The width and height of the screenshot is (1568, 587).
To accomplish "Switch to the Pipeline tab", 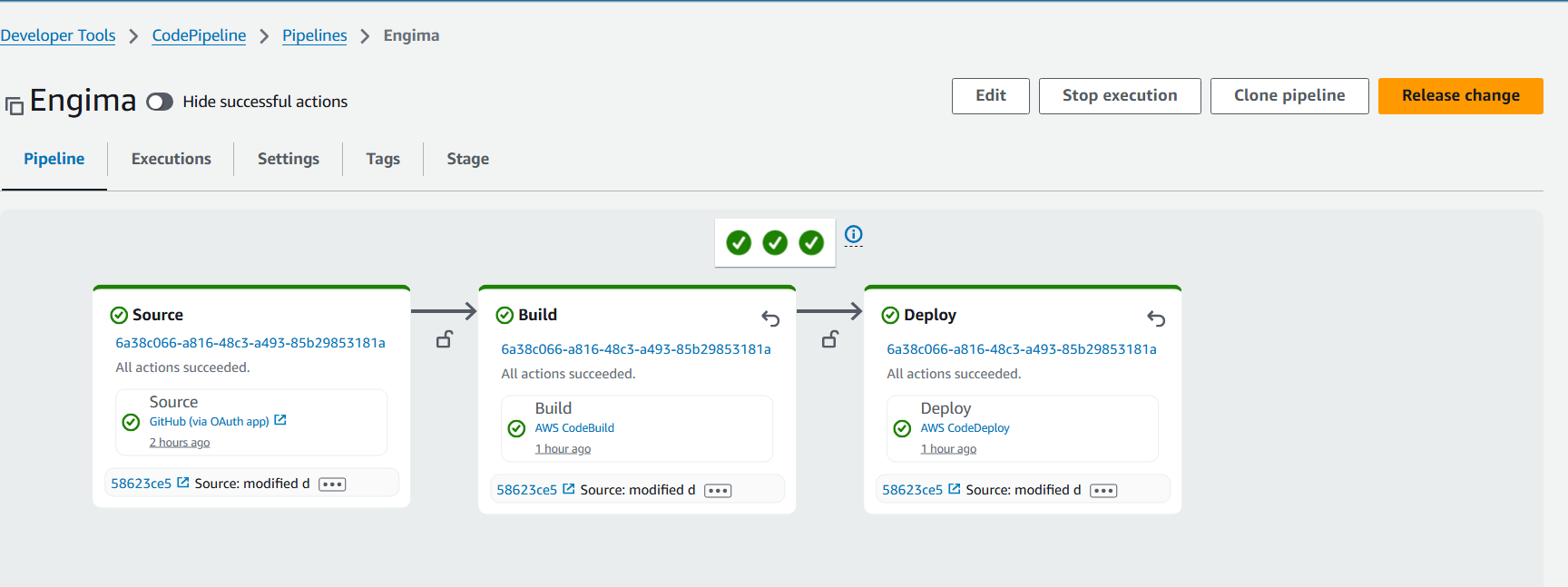I will click(54, 159).
